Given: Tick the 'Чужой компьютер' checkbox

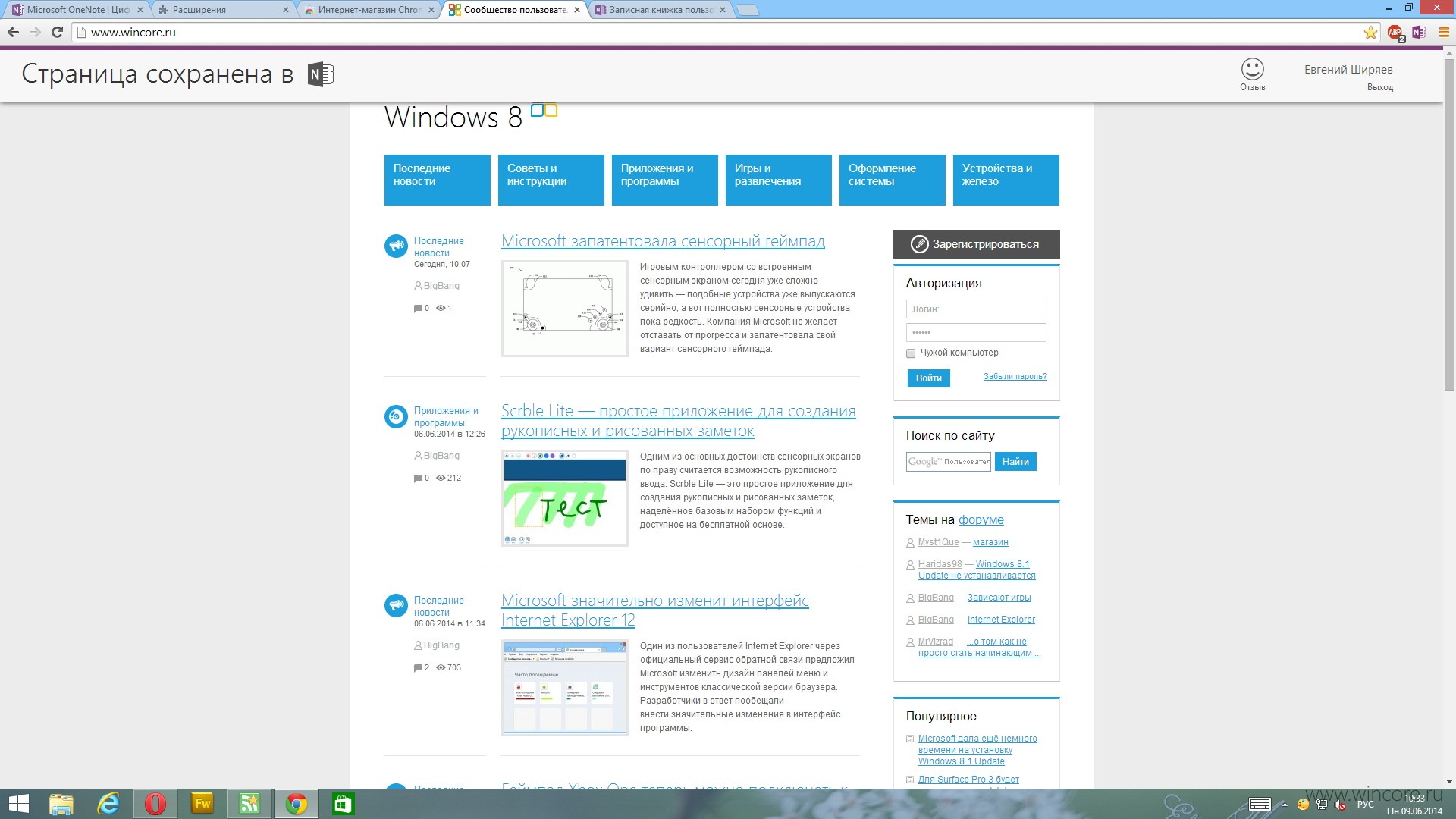Looking at the screenshot, I should (911, 353).
